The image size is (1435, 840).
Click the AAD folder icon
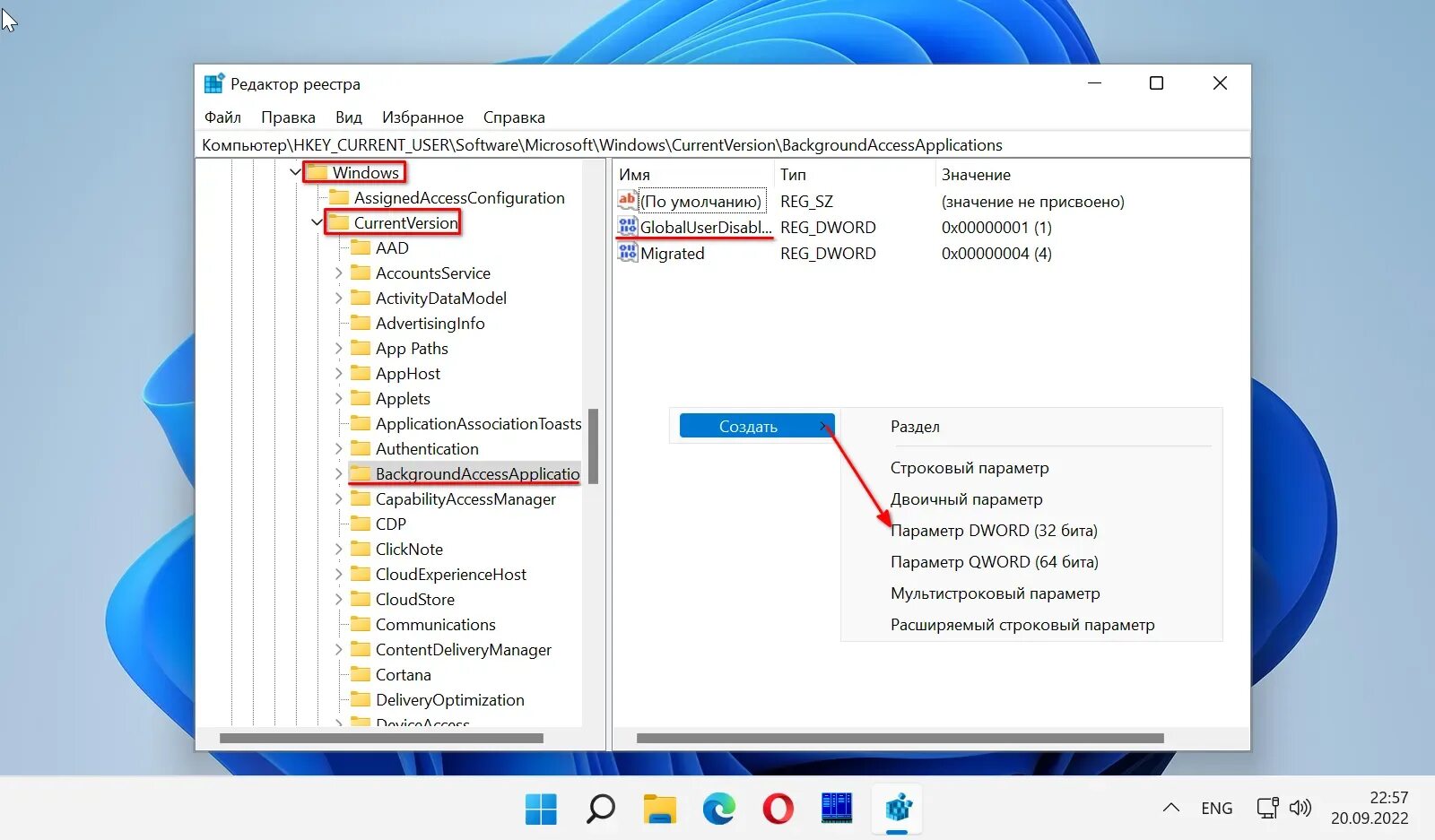[x=360, y=247]
